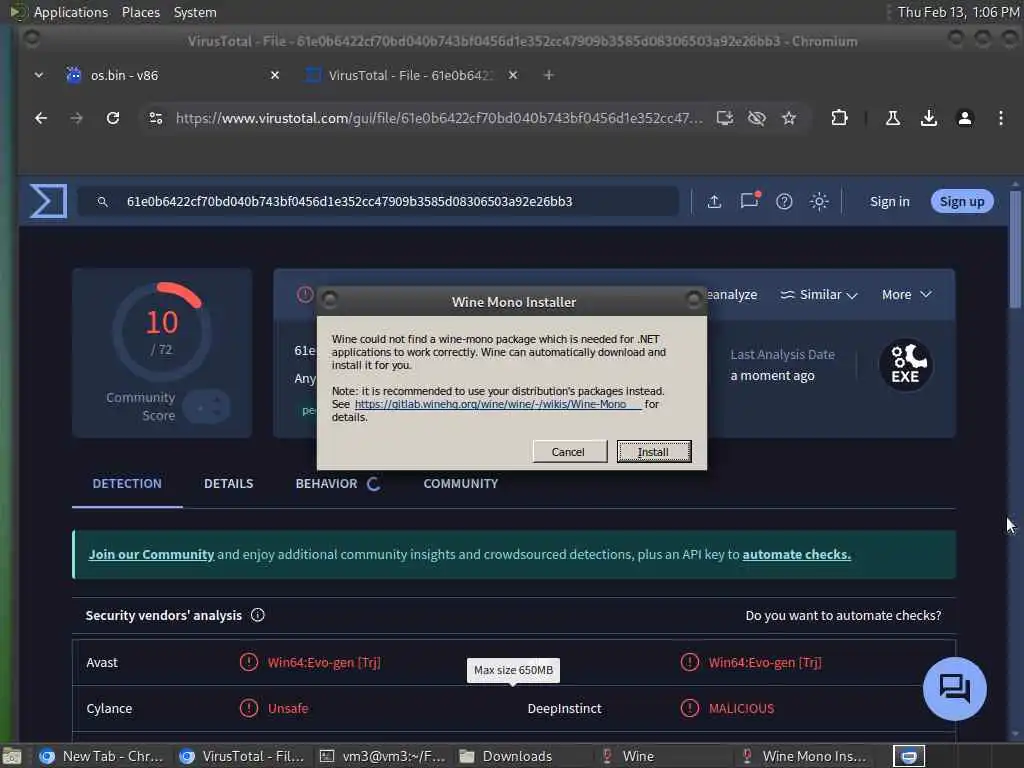This screenshot has height=768, width=1024.
Task: Open Chromium downloads icon
Action: pyautogui.click(x=929, y=118)
